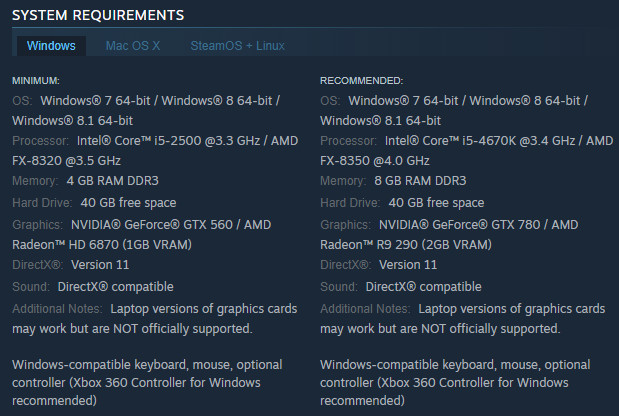Click minimum processor text i5-2500 @3.3 GHz
Viewport: 619px width, 416px height.
tap(207, 141)
